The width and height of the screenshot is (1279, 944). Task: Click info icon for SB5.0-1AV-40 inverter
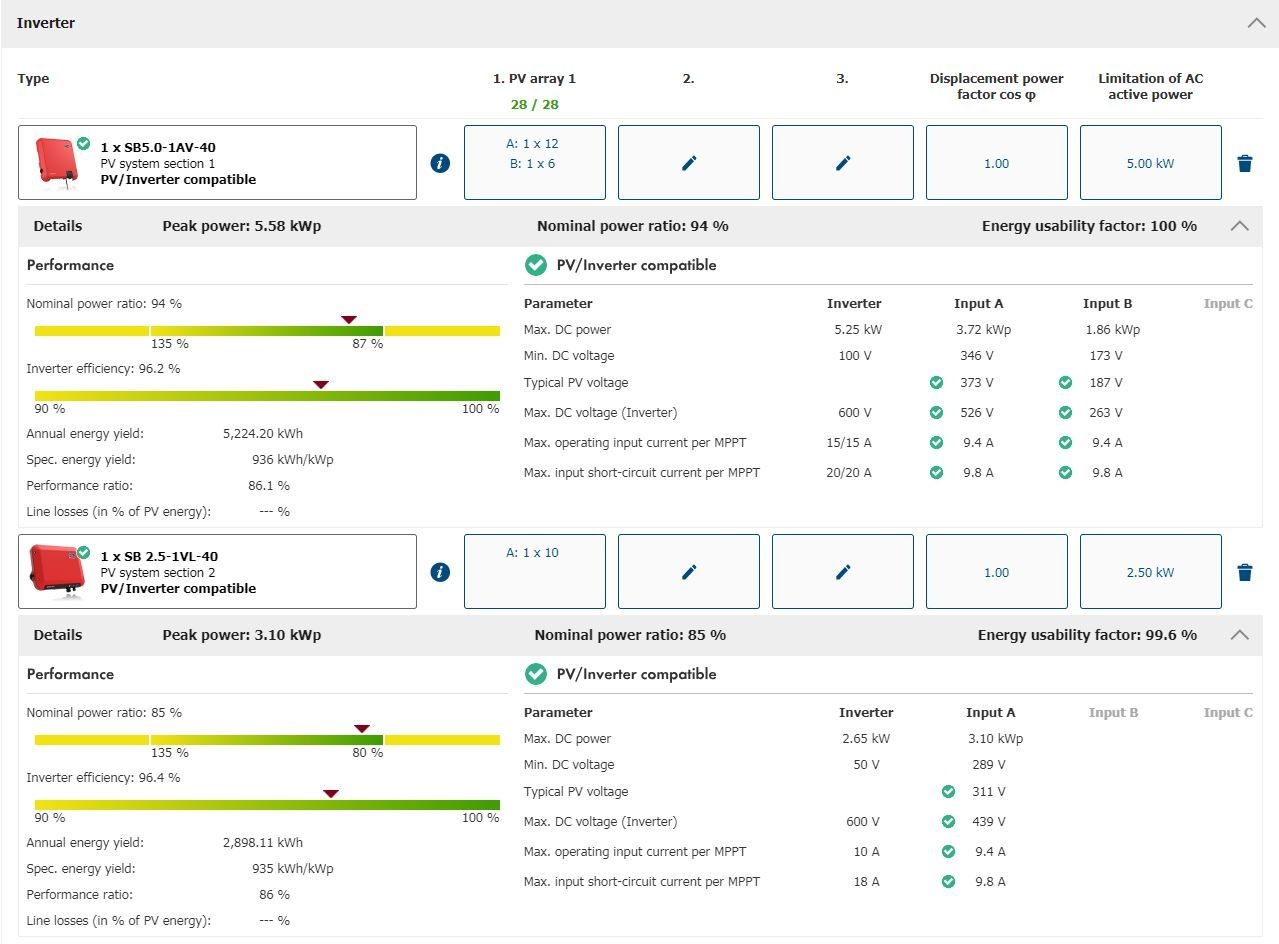(440, 163)
